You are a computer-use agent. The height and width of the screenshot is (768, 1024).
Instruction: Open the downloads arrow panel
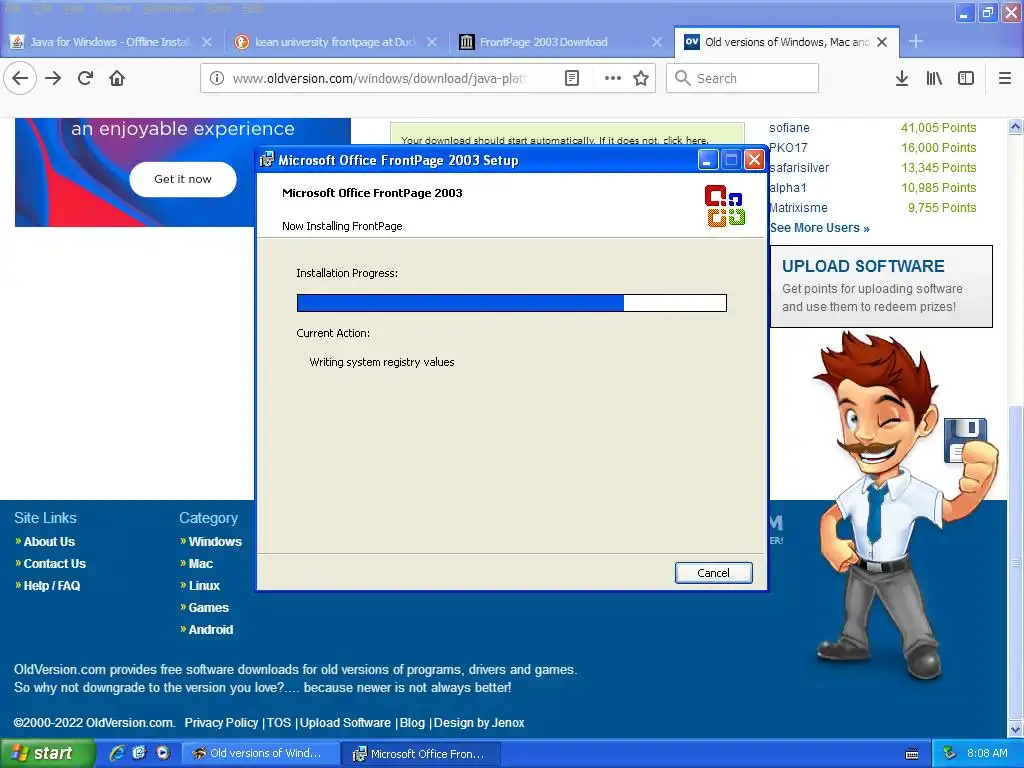pos(902,78)
